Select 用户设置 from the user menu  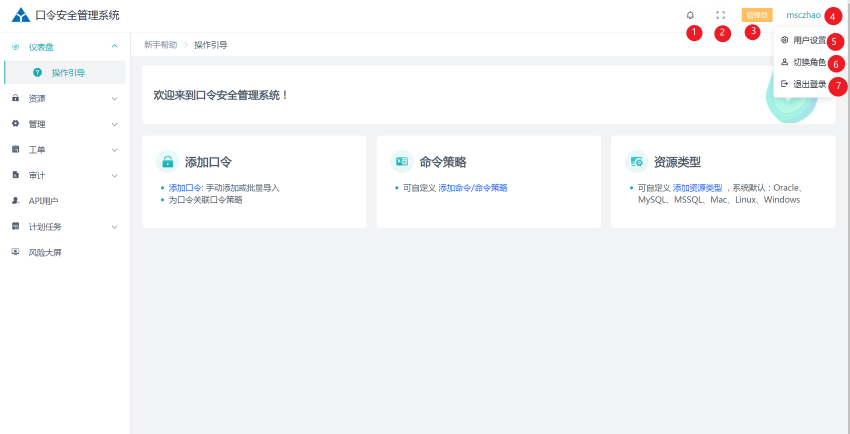click(x=808, y=40)
